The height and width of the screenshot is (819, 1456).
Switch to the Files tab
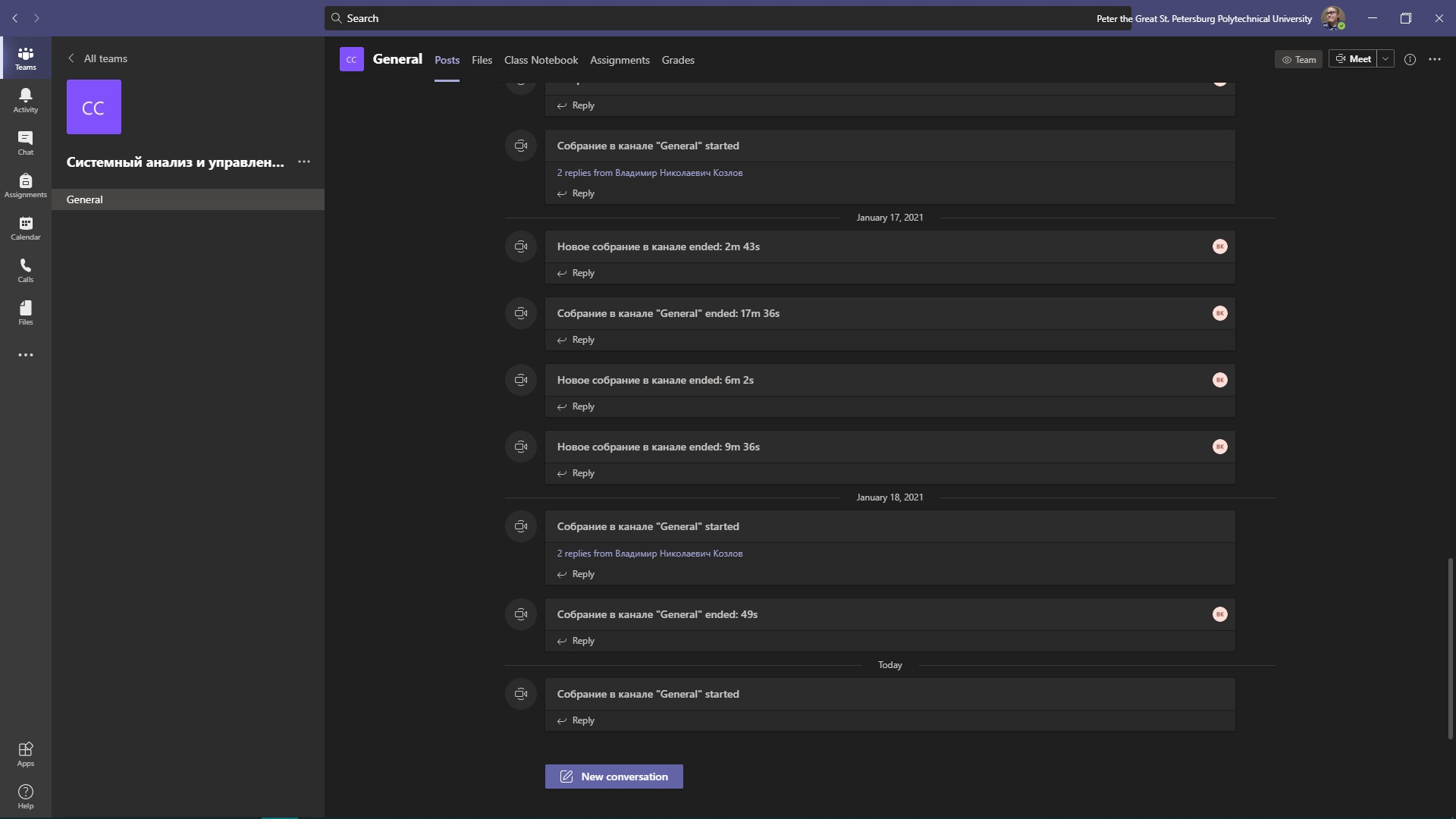click(x=482, y=60)
